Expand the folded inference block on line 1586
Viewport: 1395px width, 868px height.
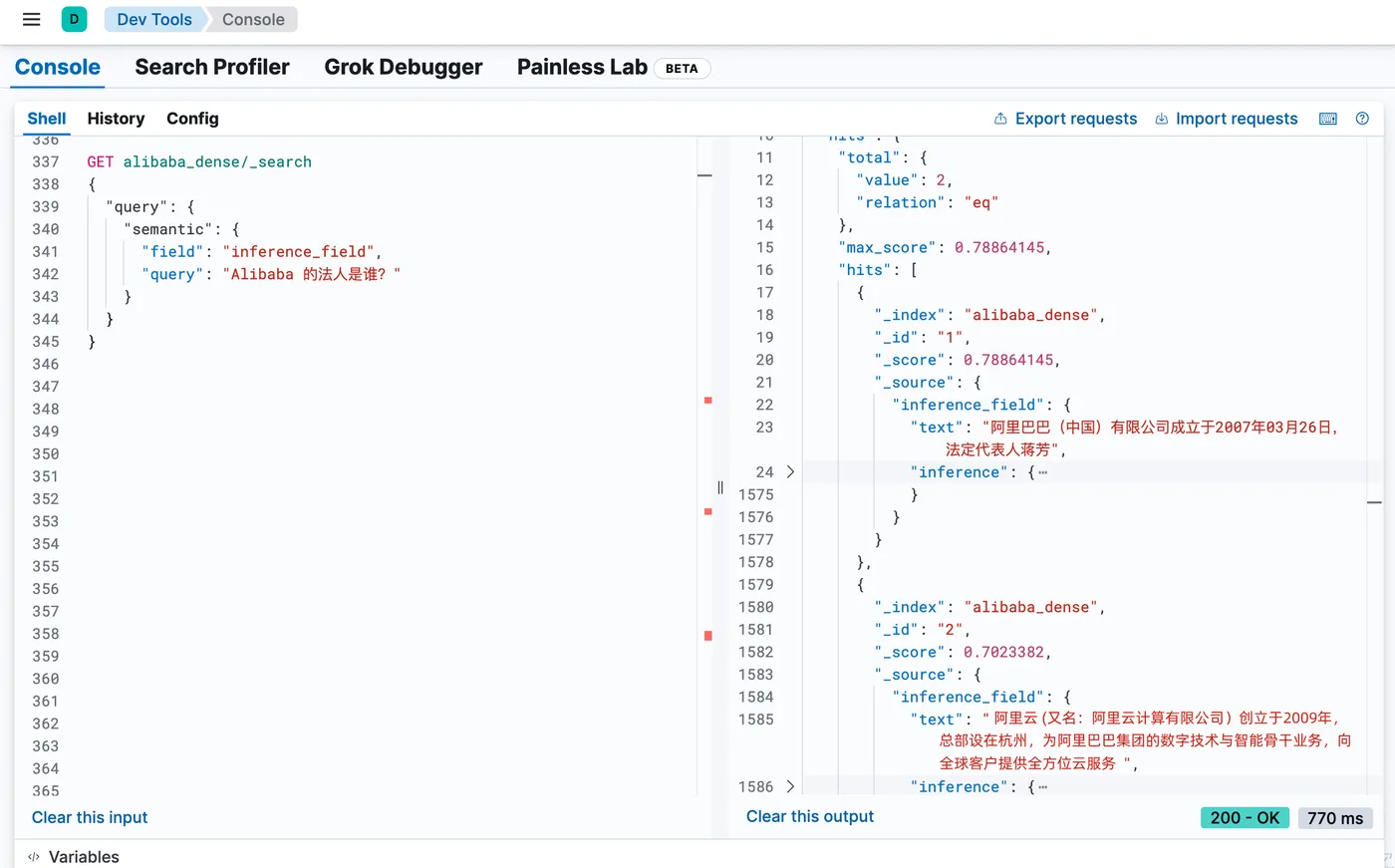coord(790,786)
